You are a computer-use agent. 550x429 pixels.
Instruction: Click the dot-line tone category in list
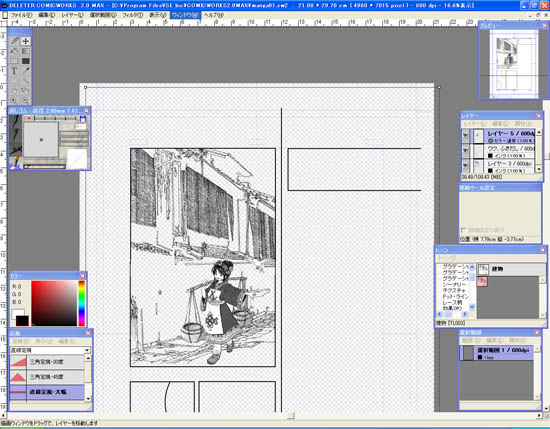(x=454, y=296)
